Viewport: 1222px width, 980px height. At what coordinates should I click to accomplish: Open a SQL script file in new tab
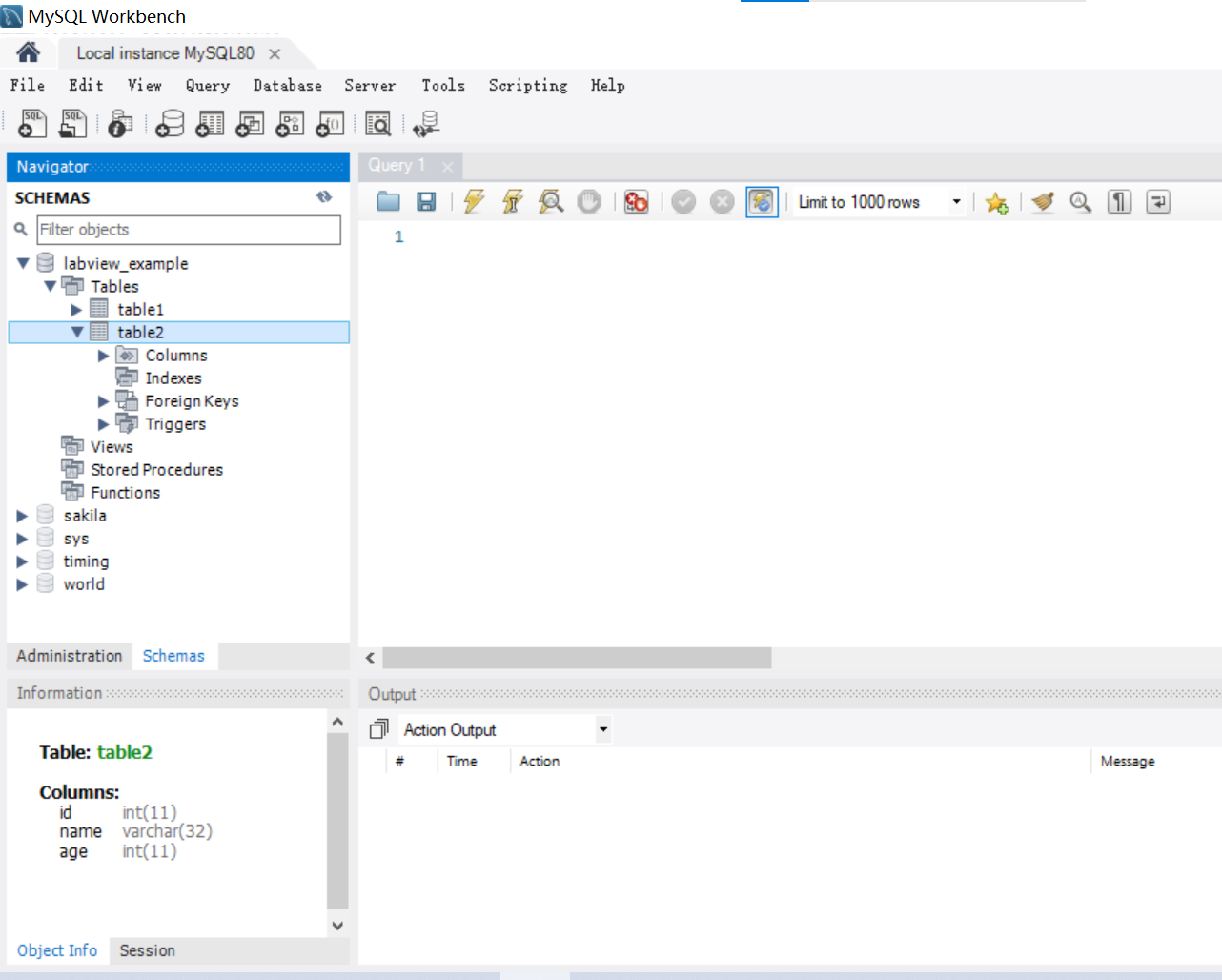72,122
